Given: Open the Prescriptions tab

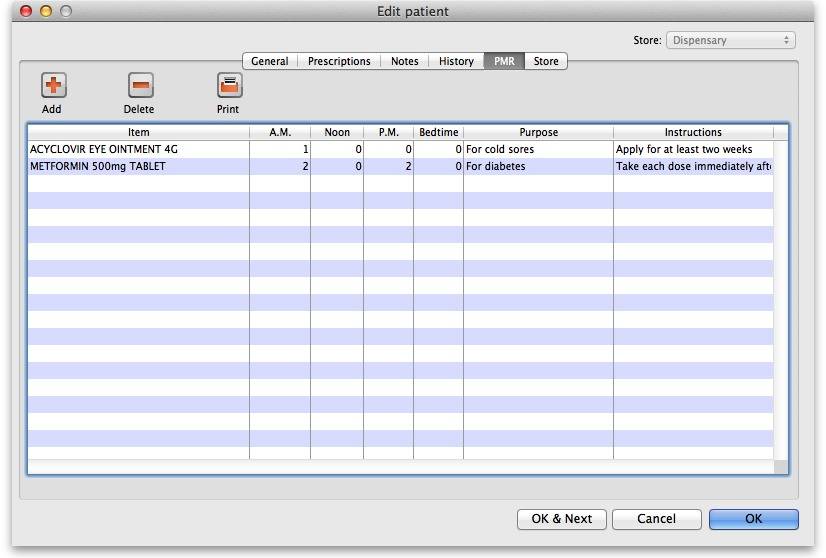Looking at the screenshot, I should (x=339, y=61).
